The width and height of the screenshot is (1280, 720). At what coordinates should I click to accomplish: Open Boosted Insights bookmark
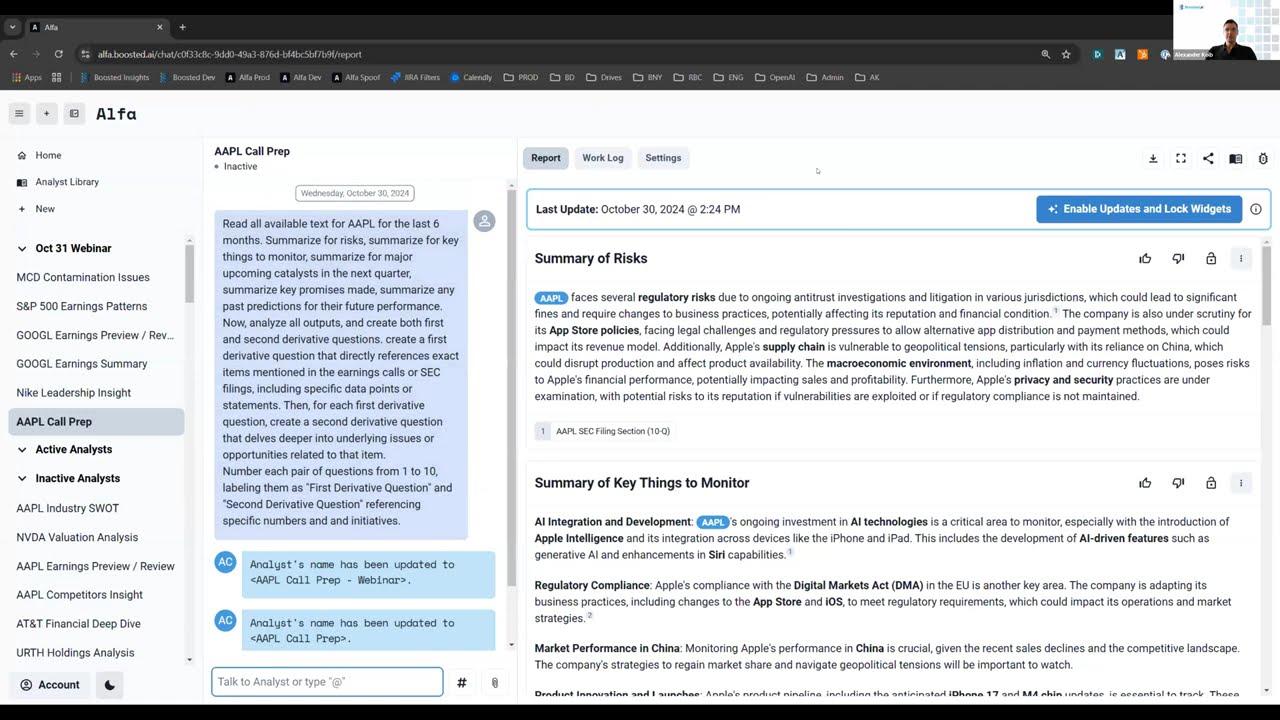click(115, 77)
